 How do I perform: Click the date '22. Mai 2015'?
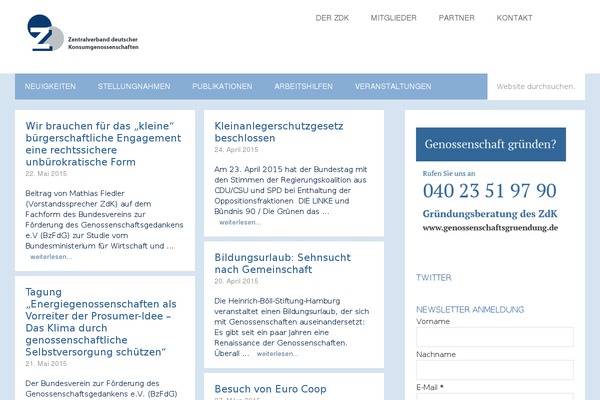point(46,174)
